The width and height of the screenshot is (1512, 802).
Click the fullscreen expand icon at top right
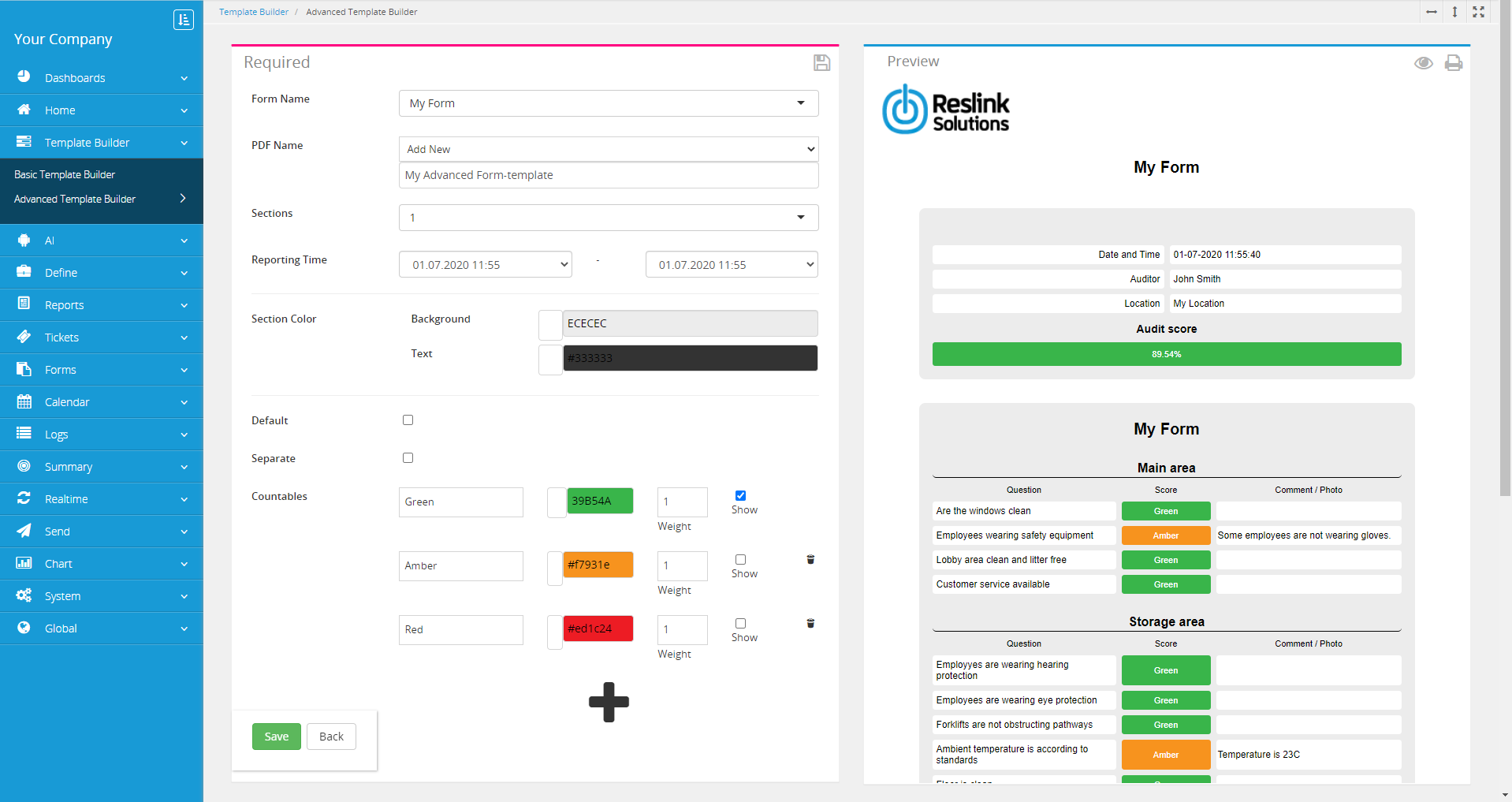point(1478,12)
